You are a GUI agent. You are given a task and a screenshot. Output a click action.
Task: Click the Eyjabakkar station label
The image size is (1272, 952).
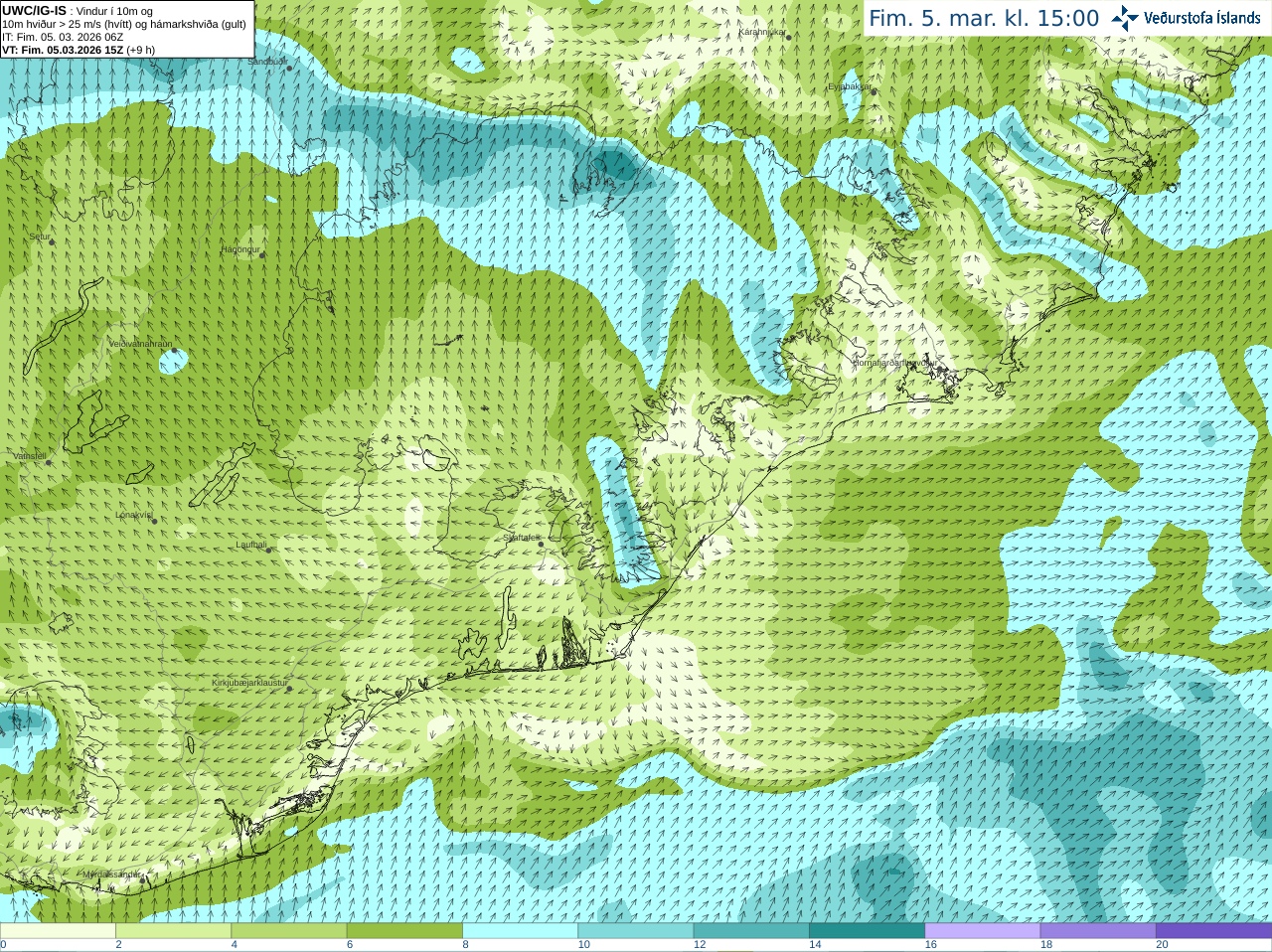pos(850,86)
